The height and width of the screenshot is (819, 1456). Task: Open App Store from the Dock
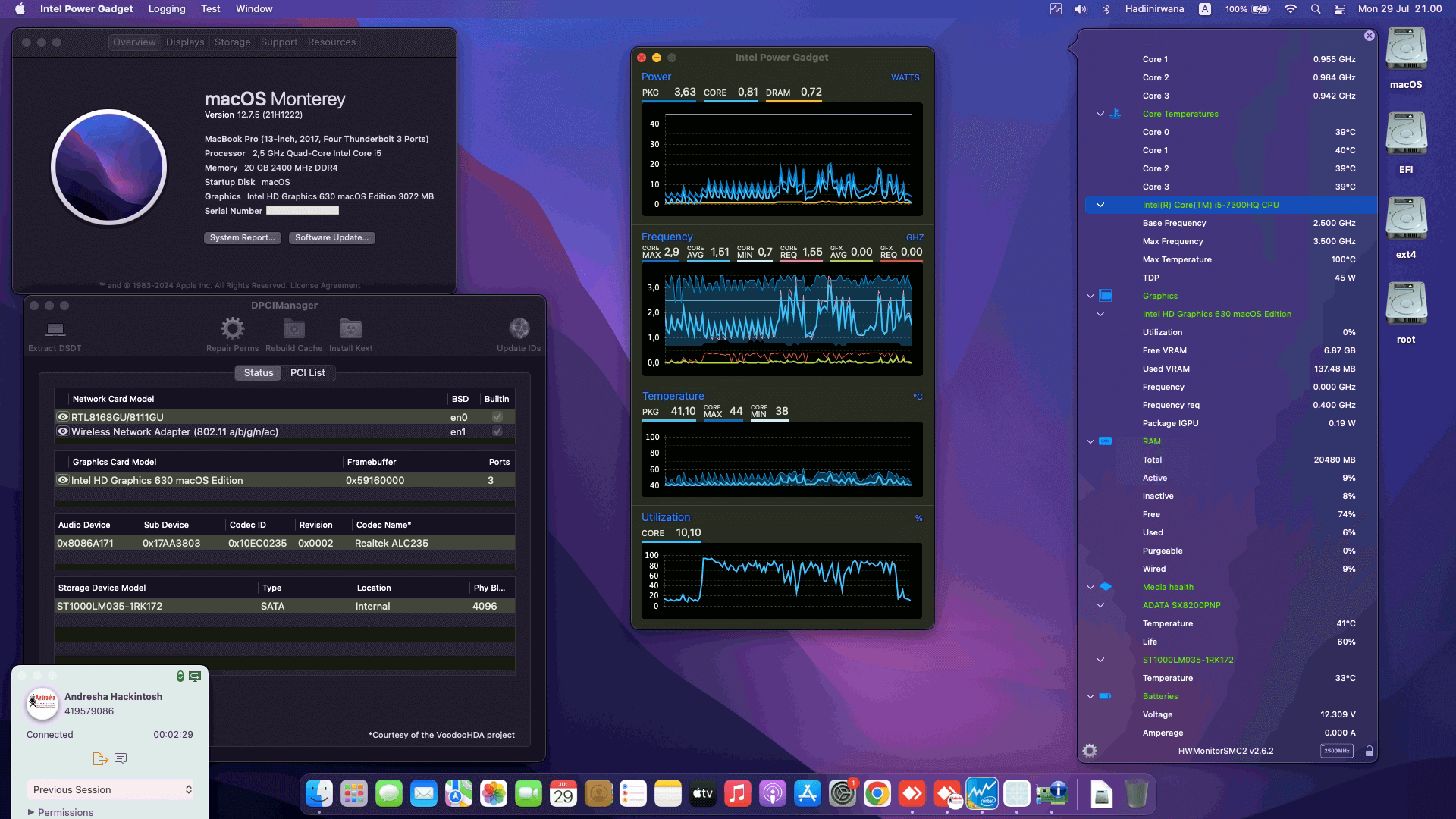(x=808, y=794)
